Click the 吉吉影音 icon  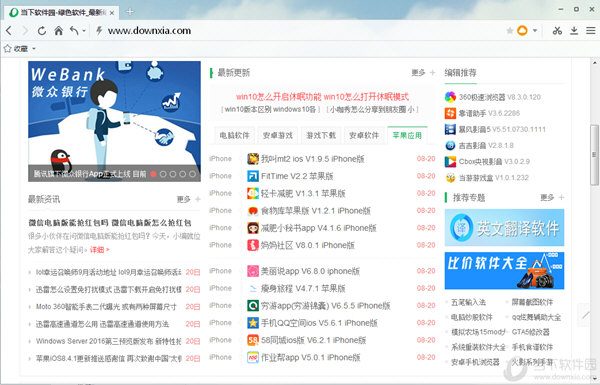(450, 145)
